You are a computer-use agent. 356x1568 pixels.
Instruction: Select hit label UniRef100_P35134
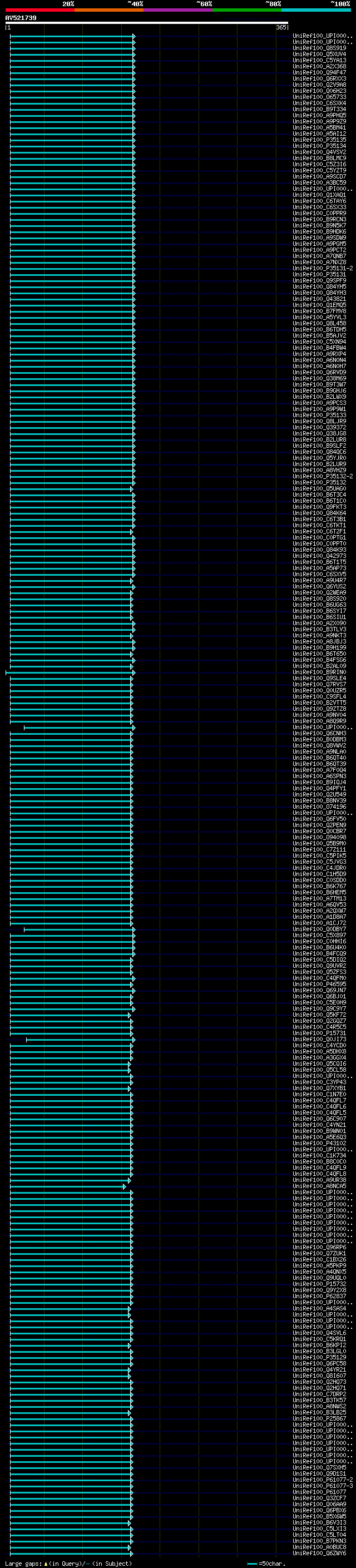pos(319,146)
